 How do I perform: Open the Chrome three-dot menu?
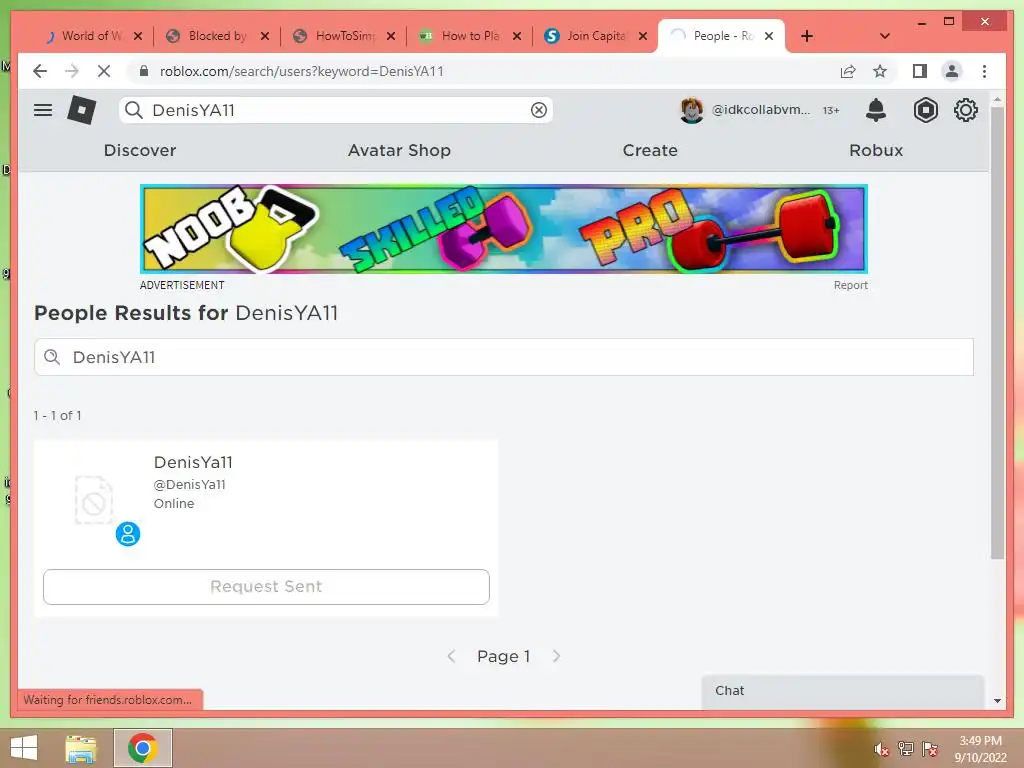click(984, 71)
